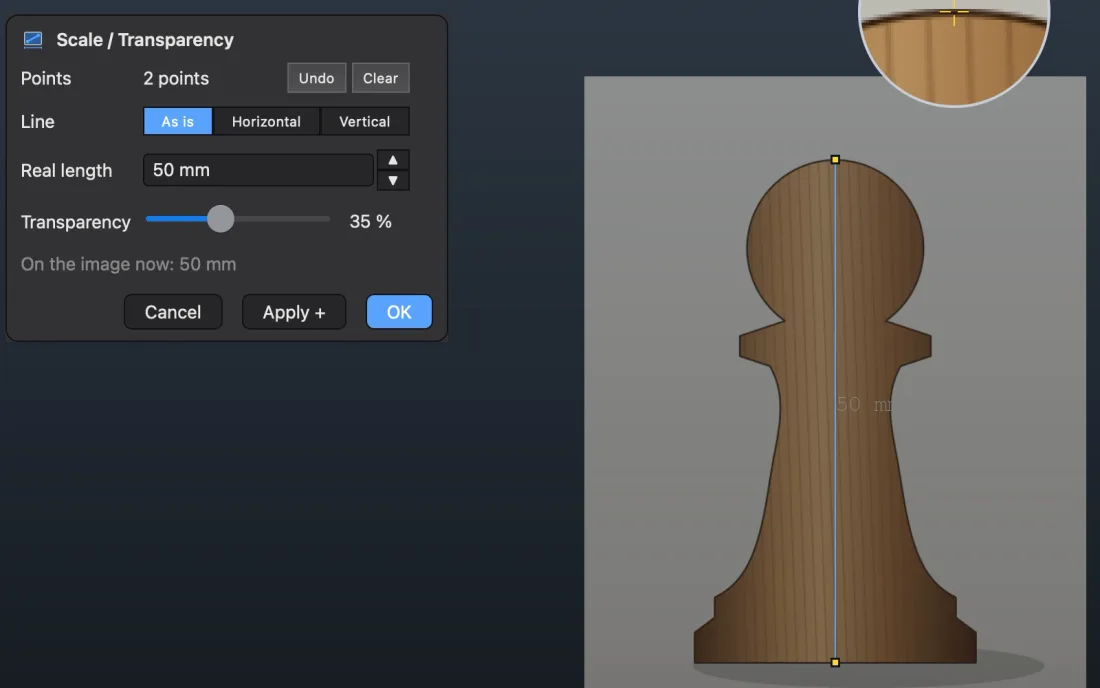Image resolution: width=1100 pixels, height=688 pixels.
Task: Decrease real length with the down arrow
Action: [393, 180]
